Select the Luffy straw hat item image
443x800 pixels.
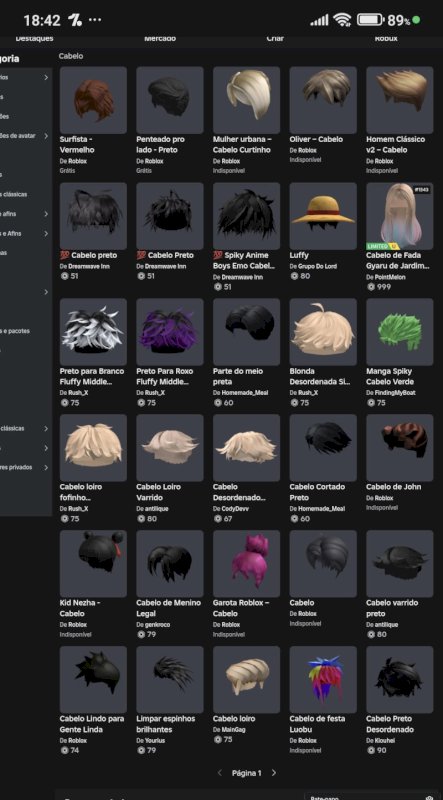tap(323, 216)
